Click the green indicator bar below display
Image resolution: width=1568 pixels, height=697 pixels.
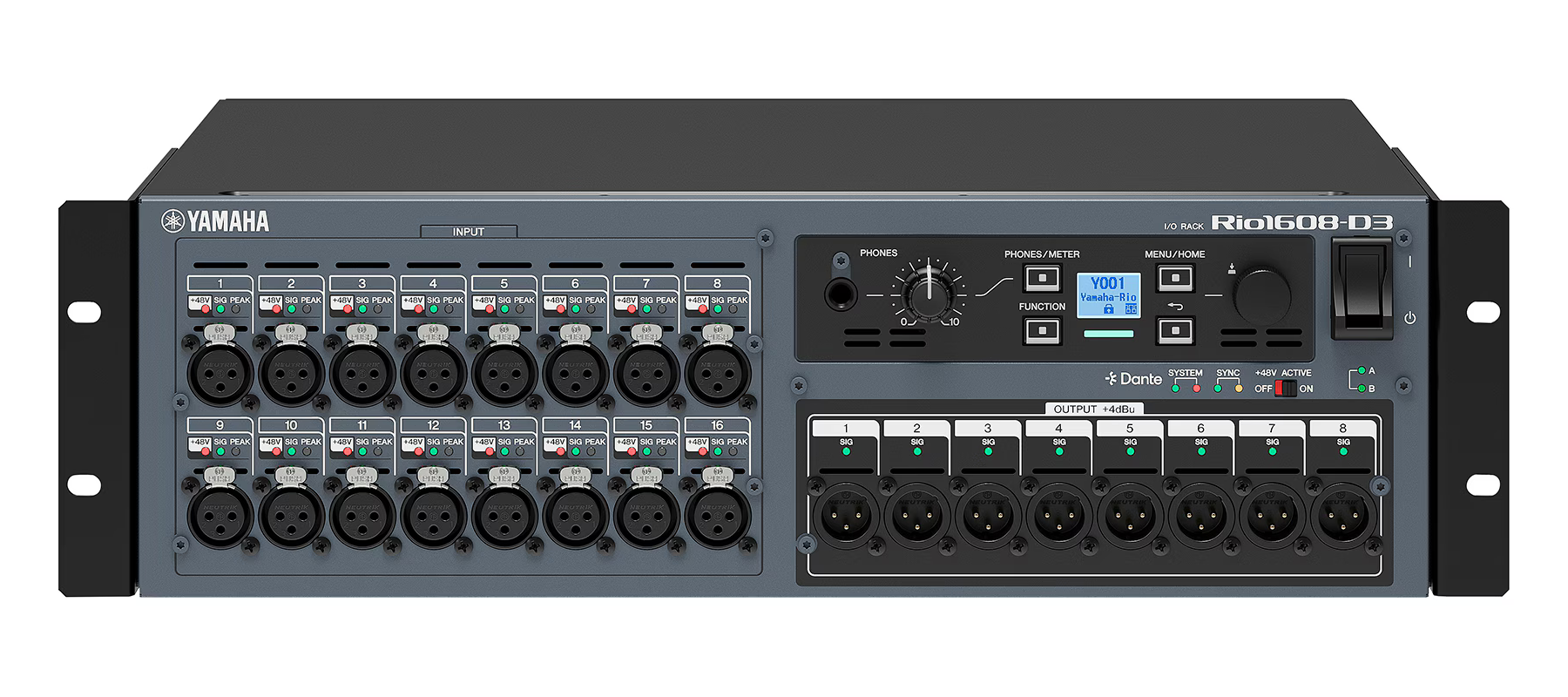click(1108, 334)
